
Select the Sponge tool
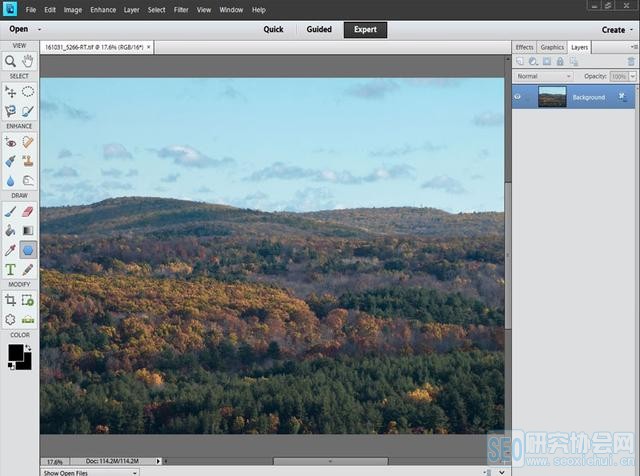click(x=28, y=180)
